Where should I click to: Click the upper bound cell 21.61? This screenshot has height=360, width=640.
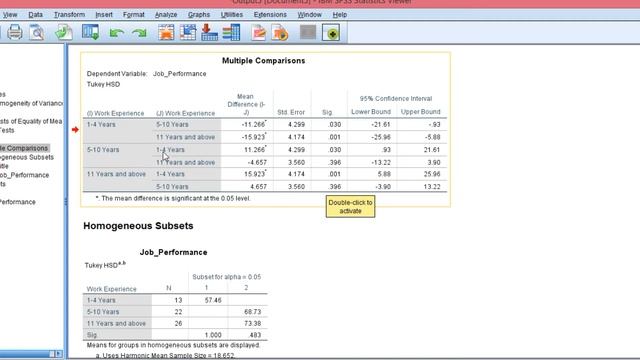[432, 150]
